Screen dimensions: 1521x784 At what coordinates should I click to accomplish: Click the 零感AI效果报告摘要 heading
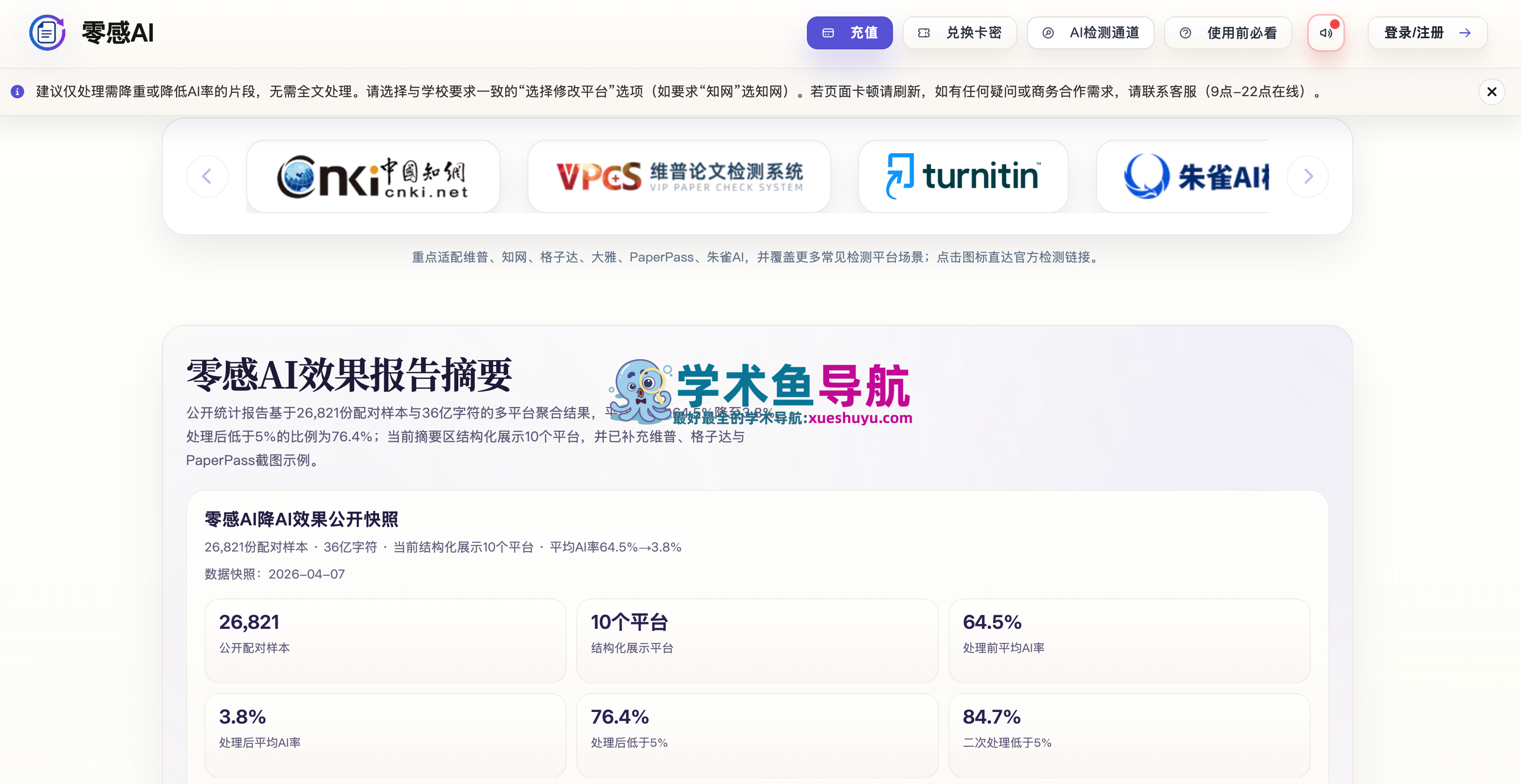click(349, 375)
